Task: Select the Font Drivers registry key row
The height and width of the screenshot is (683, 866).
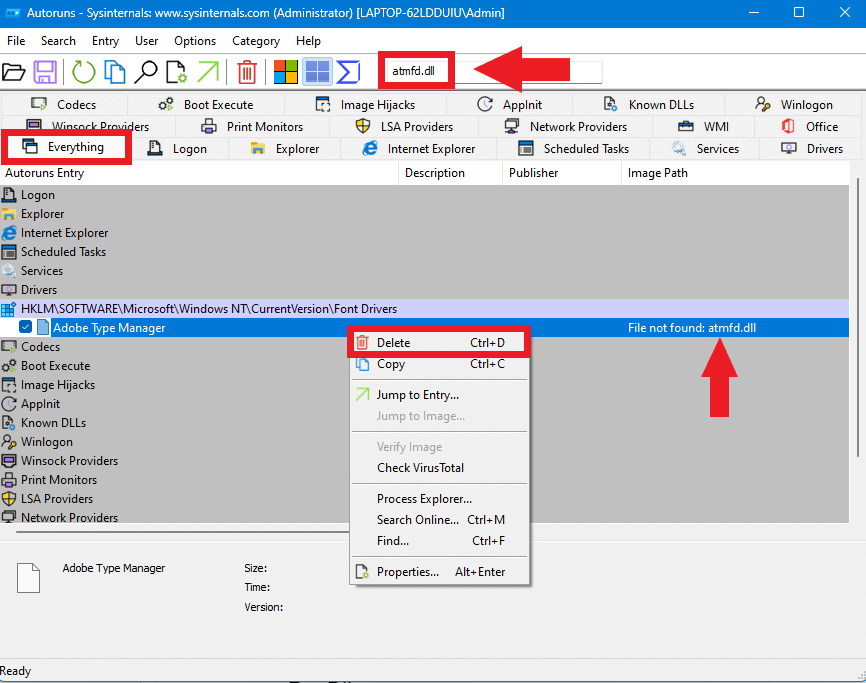Action: click(x=424, y=309)
